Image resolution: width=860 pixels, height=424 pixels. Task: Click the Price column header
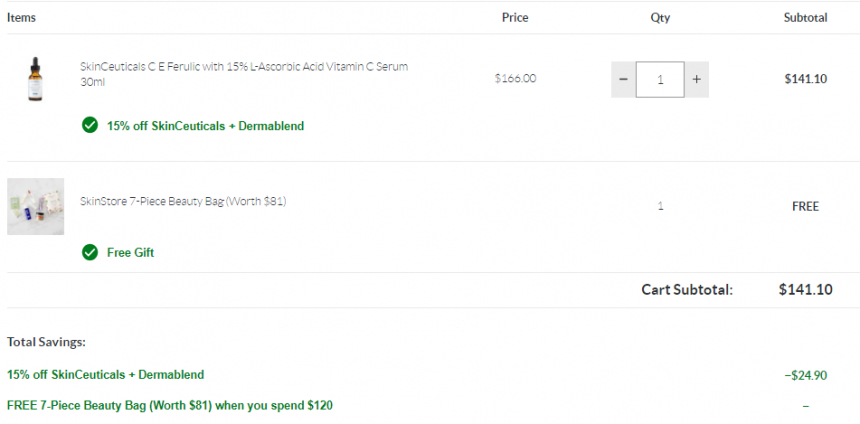(x=515, y=18)
